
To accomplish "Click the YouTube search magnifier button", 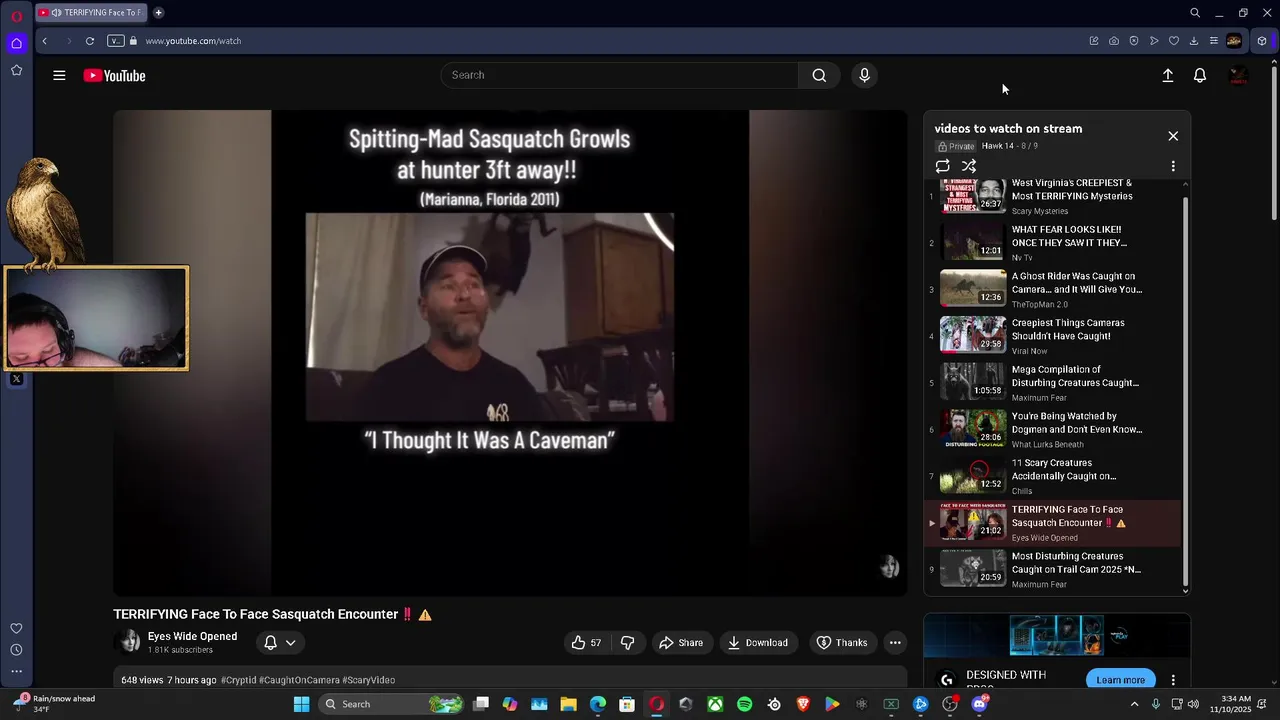I will (819, 75).
